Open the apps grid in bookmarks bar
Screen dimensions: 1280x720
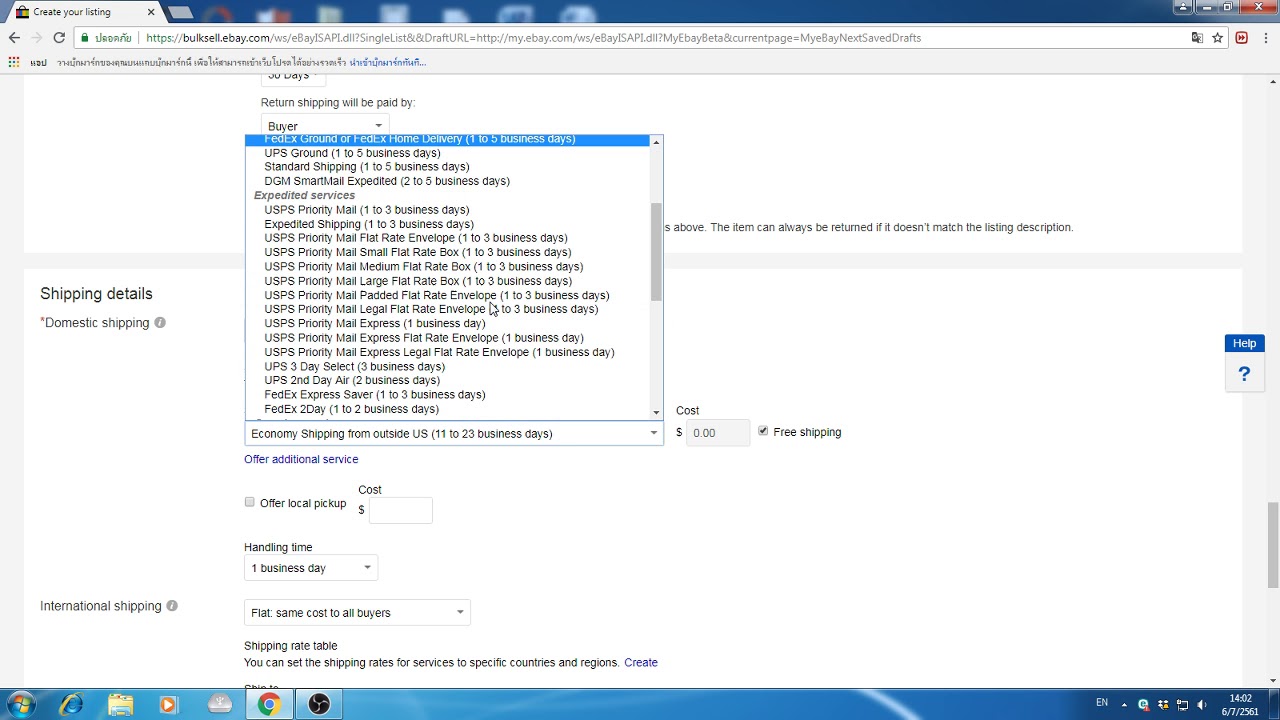[13, 62]
